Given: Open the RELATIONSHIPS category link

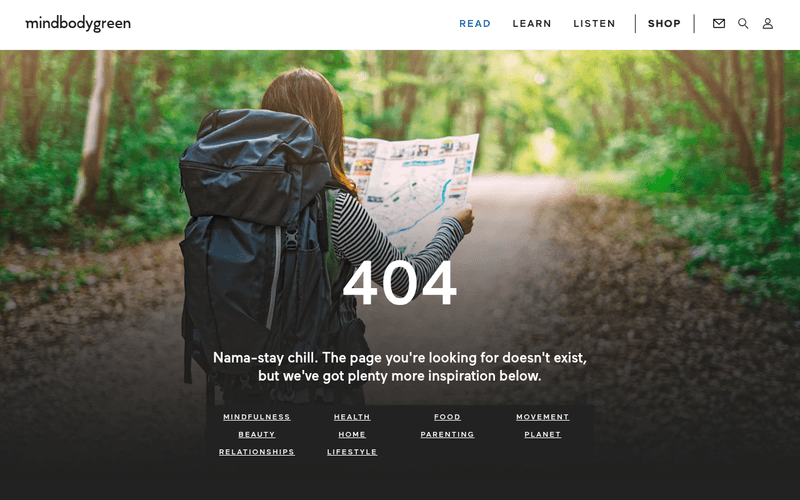Looking at the screenshot, I should (257, 452).
